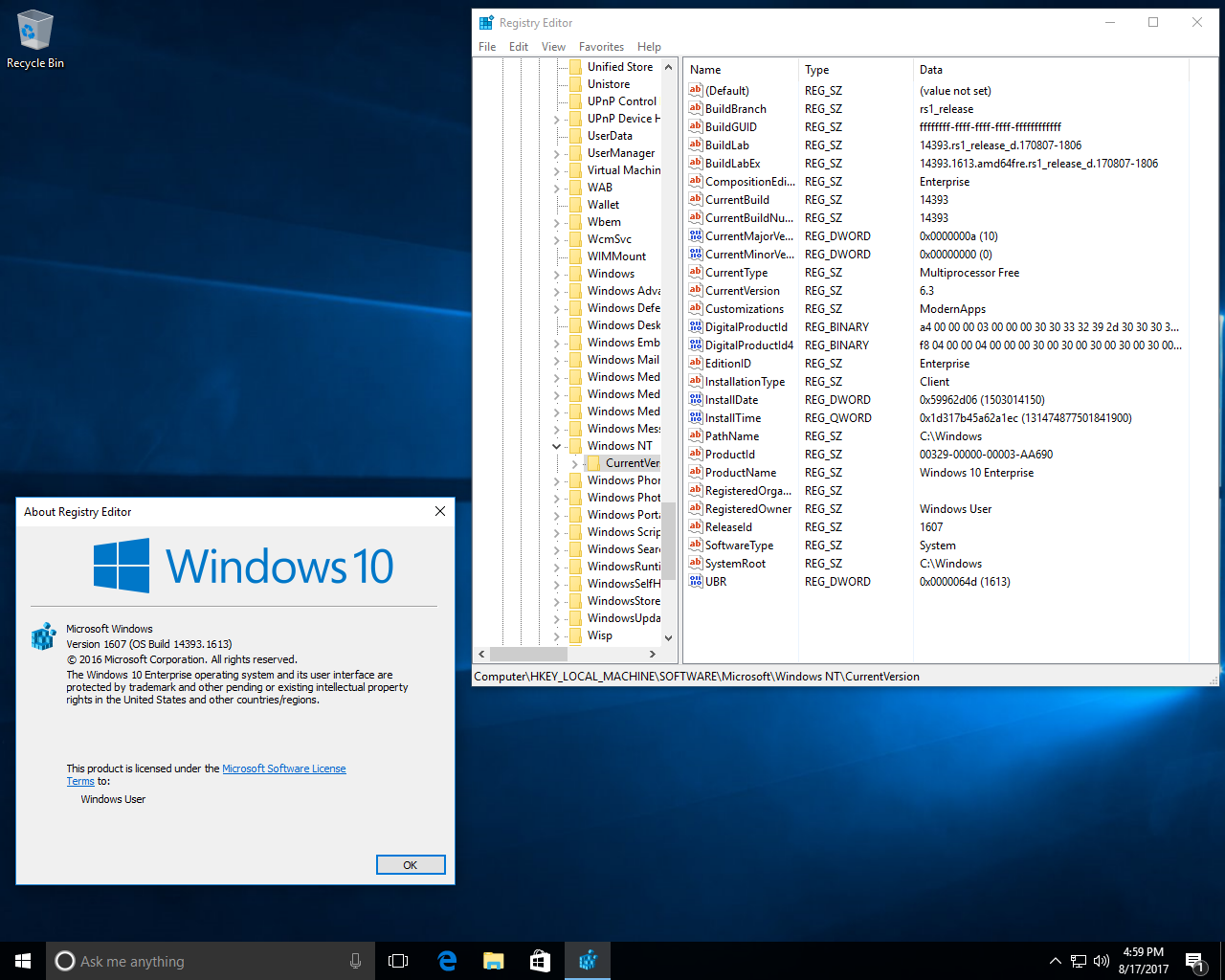Click the network tray icon
Screen dimensions: 1225x980
pos(1079,961)
